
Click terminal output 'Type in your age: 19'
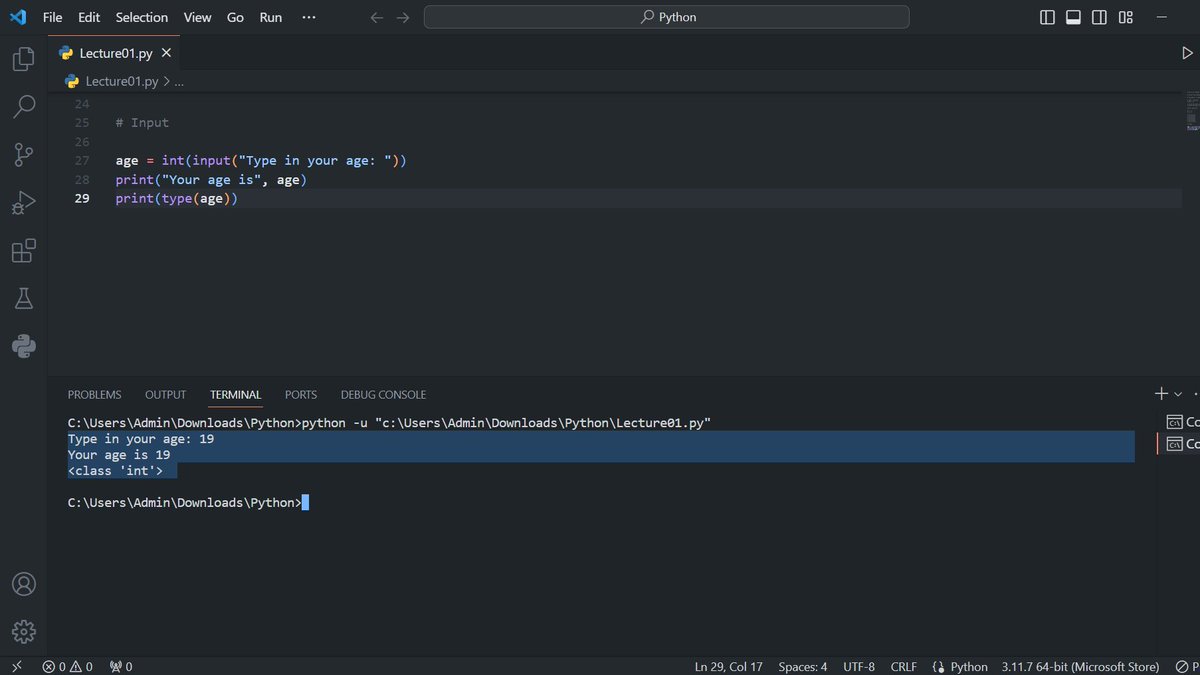click(x=141, y=439)
